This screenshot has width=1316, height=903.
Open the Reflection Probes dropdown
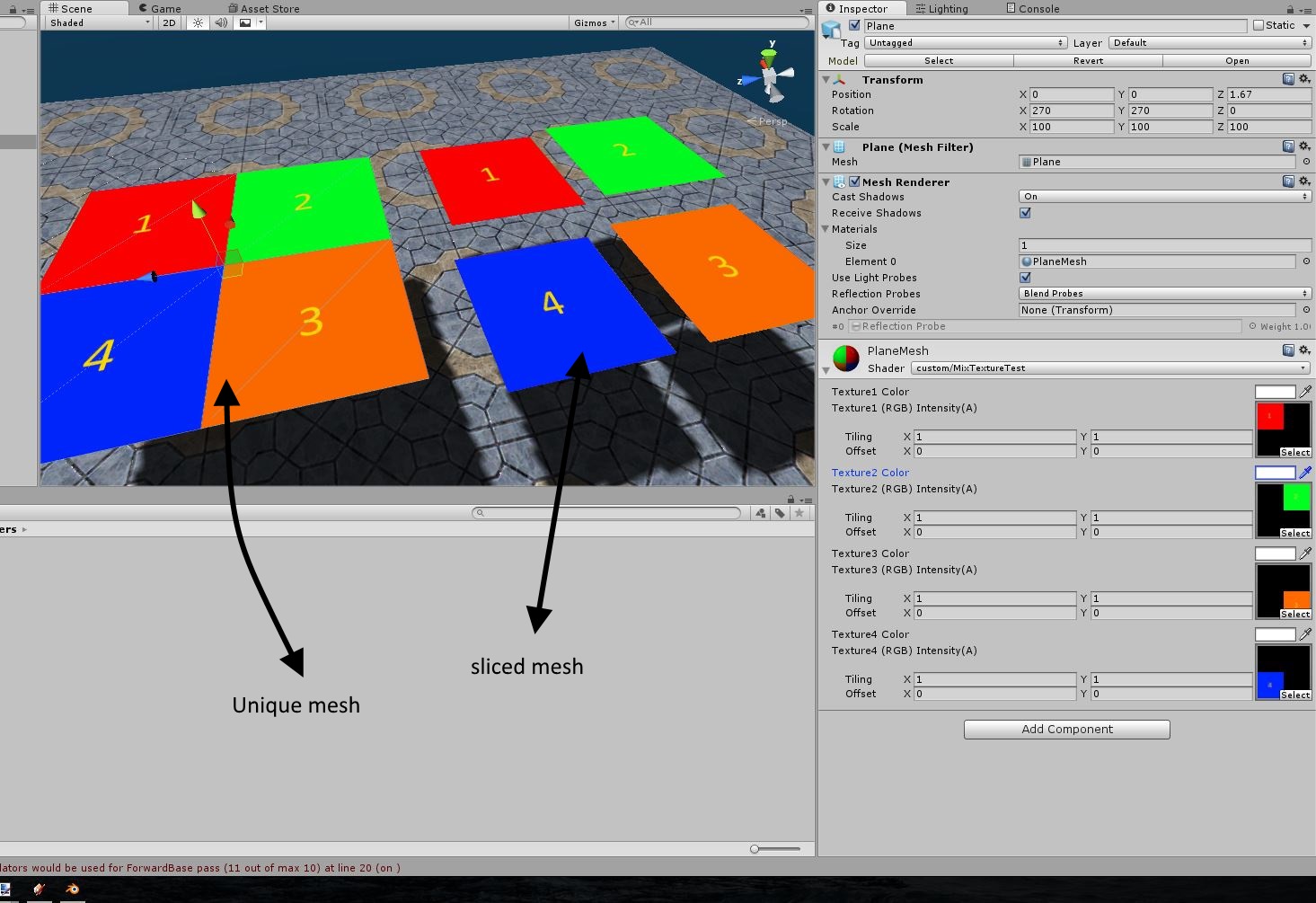pos(1163,293)
